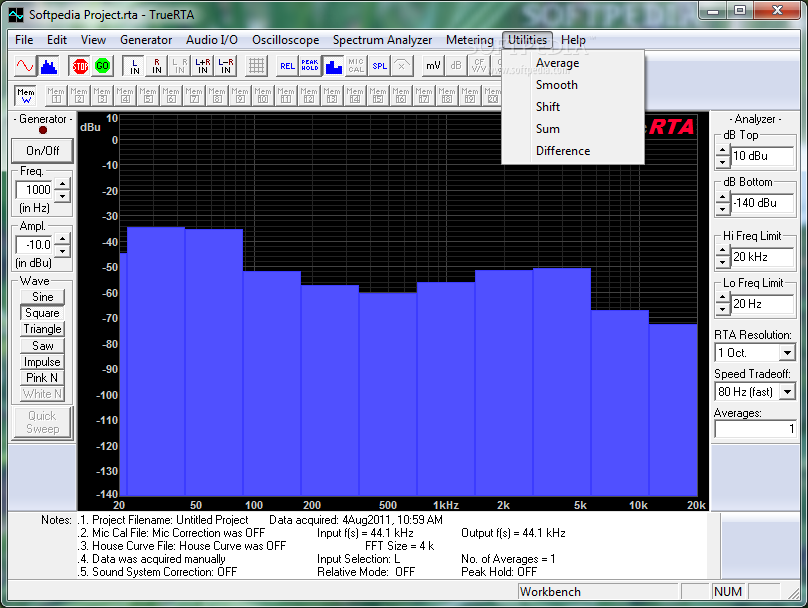
Task: Select Mem 1 memory icon
Action: [56, 95]
